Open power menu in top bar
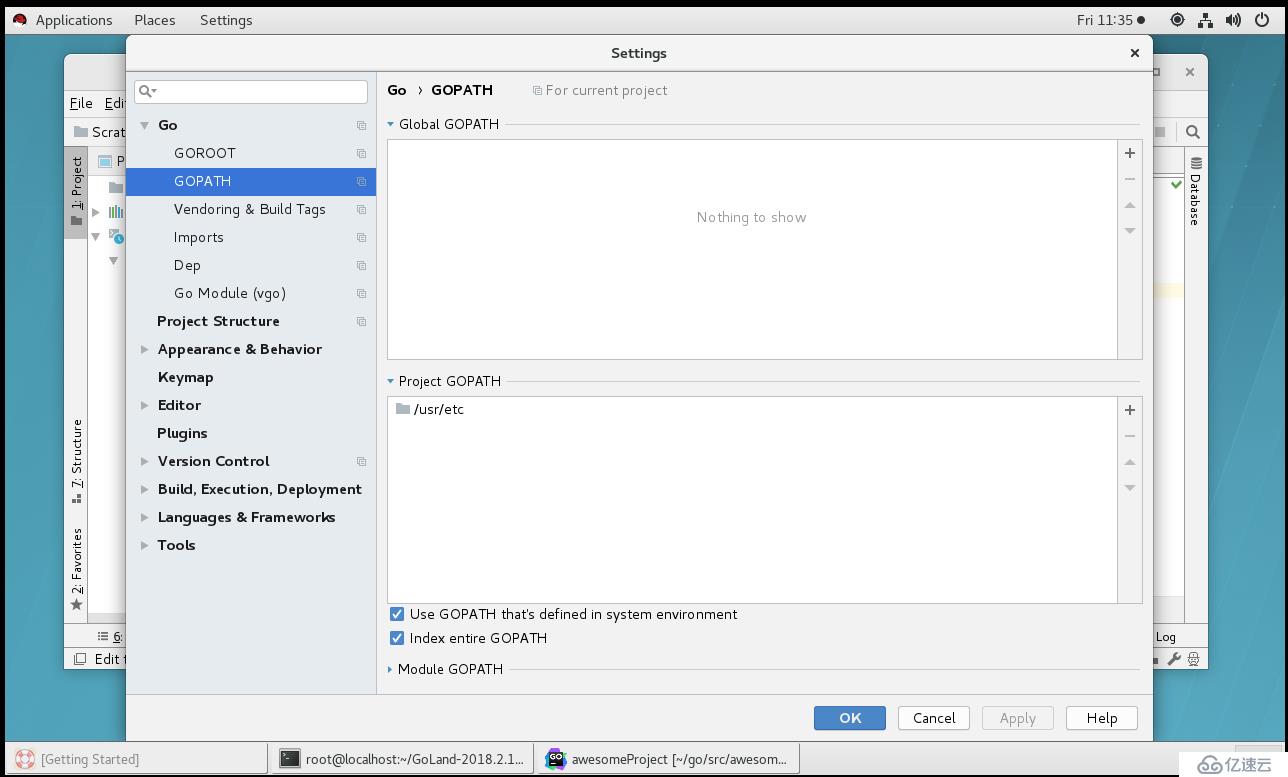This screenshot has height=777, width=1288. tap(1261, 19)
